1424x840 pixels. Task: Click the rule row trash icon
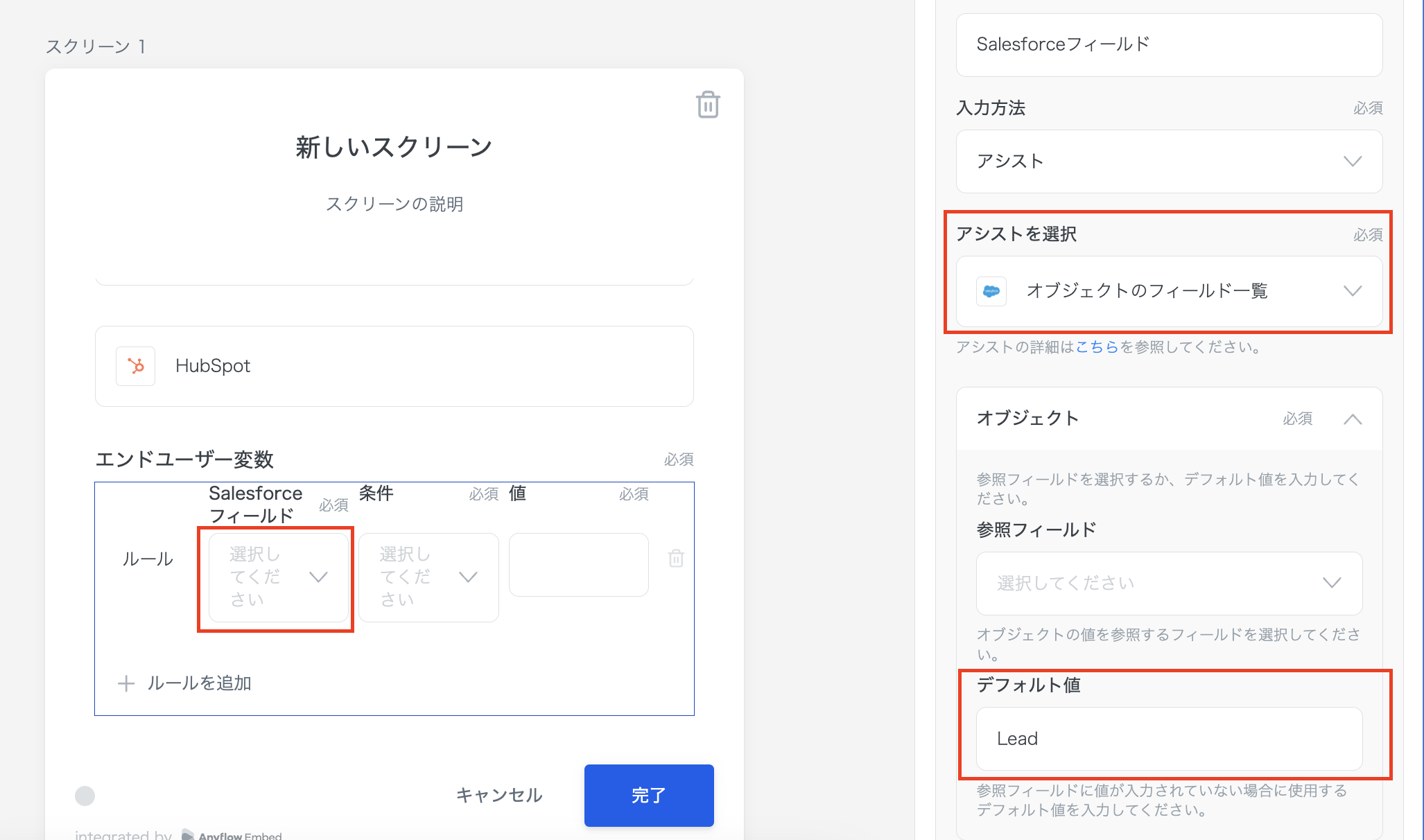[676, 559]
